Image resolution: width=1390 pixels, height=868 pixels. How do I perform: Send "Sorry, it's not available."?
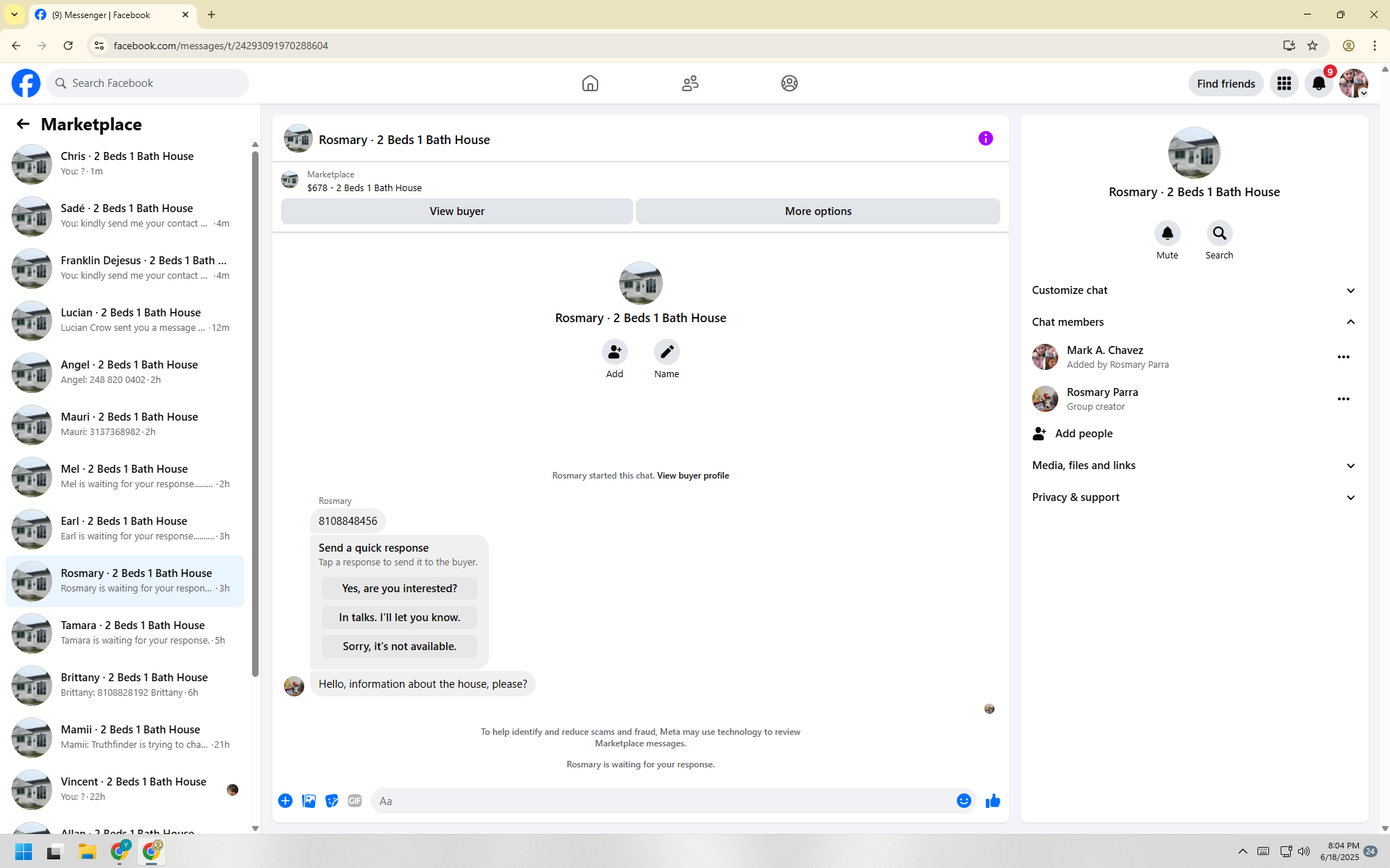399,646
